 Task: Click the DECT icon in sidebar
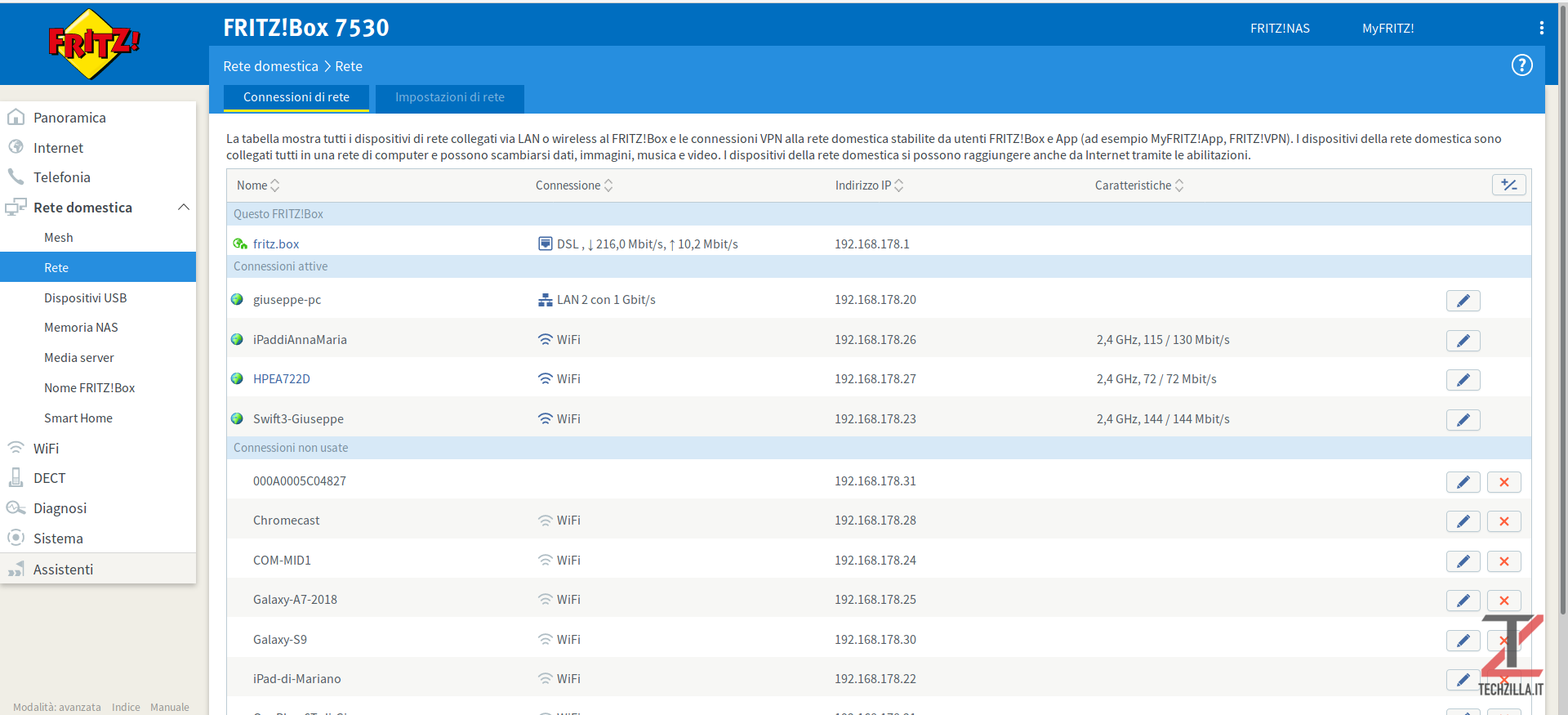pyautogui.click(x=16, y=477)
